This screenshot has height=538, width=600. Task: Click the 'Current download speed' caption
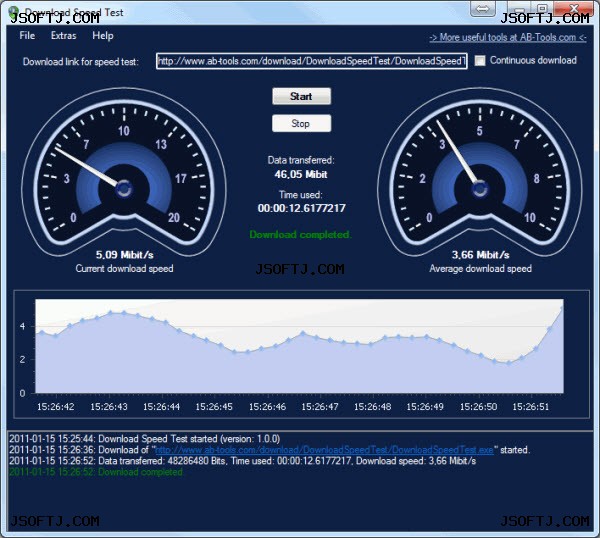coord(124,269)
